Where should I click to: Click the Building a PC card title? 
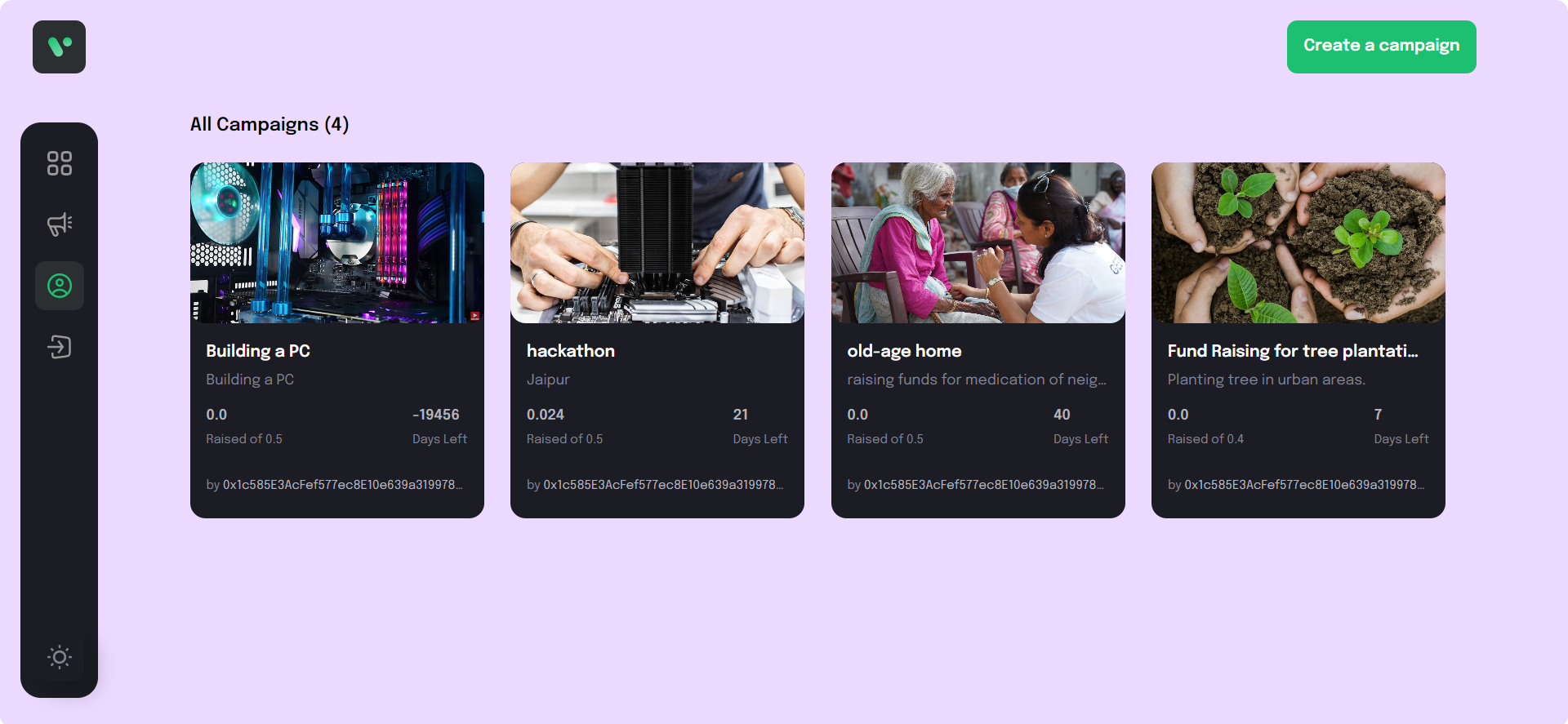258,351
